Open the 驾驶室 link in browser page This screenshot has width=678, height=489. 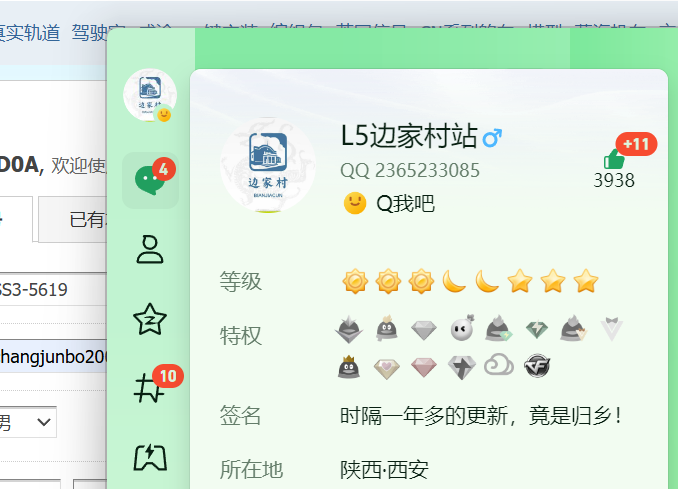tap(98, 33)
